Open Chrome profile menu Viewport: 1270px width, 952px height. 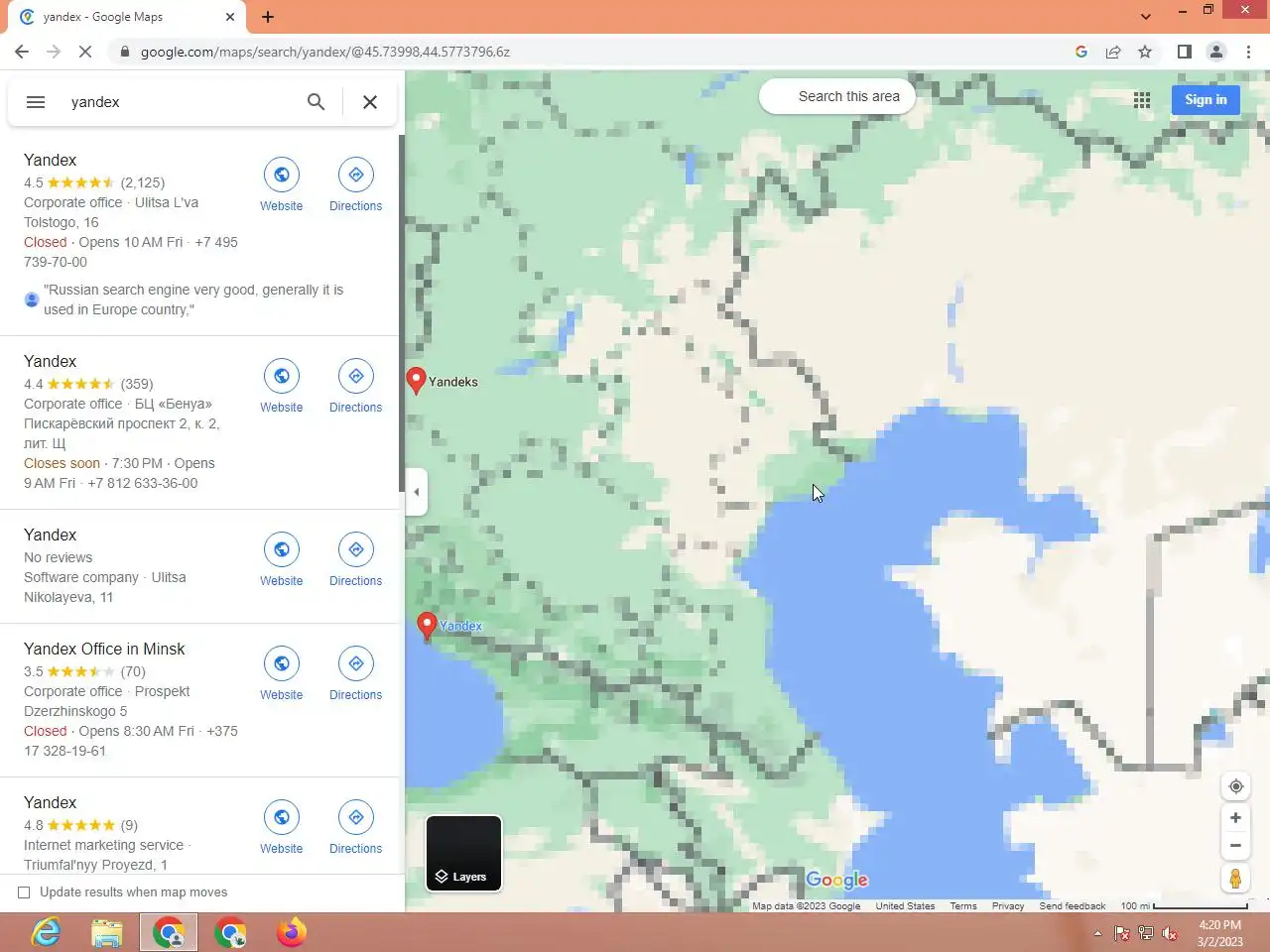(x=1216, y=52)
